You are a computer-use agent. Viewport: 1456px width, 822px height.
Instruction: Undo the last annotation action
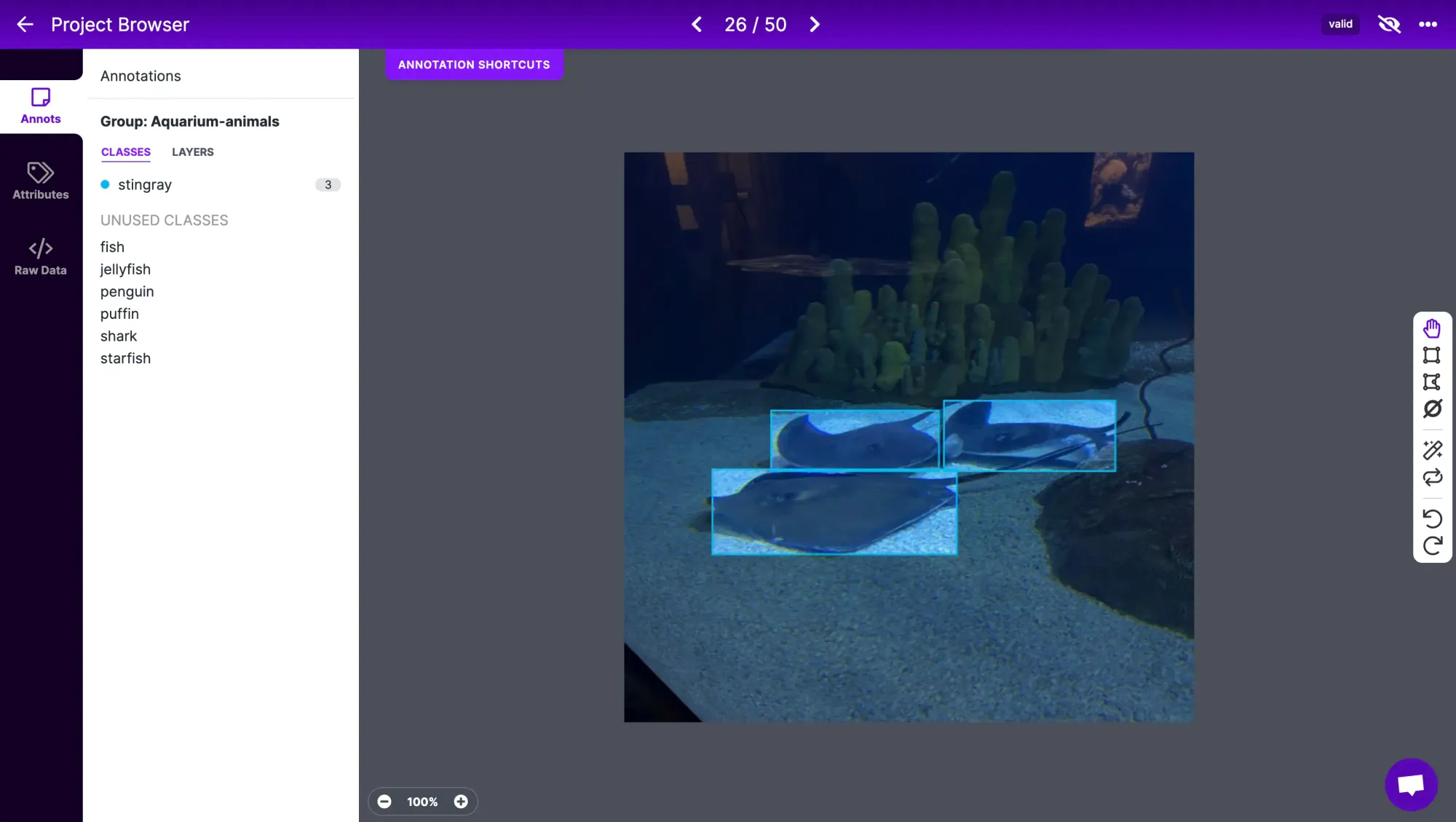click(1432, 518)
